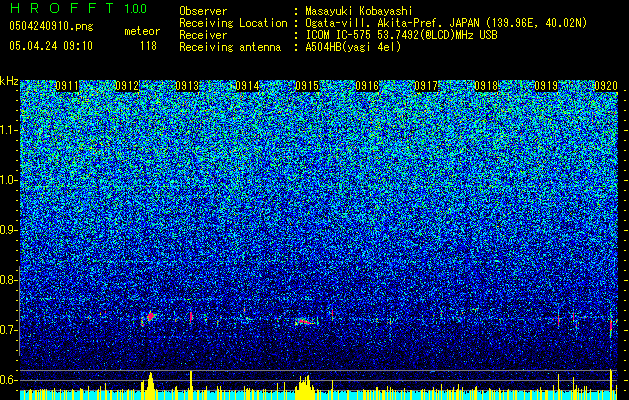Click the Receiving antenna label
Image resolution: width=629 pixels, height=400 pixels.
point(230,47)
